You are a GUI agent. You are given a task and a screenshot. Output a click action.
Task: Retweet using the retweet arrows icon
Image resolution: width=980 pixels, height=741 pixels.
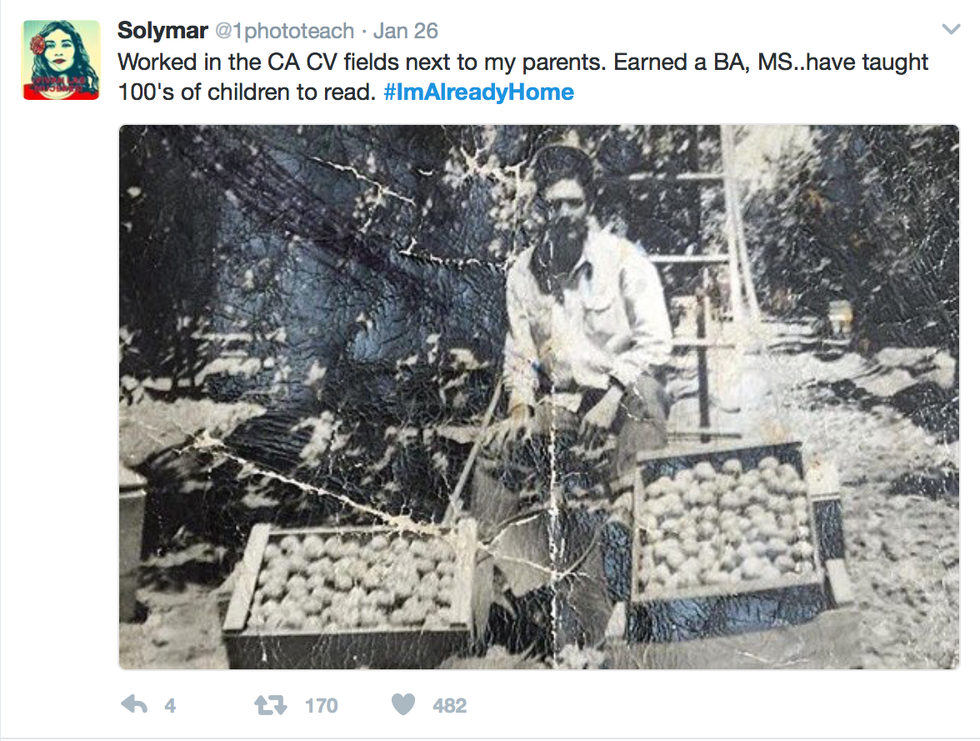(270, 705)
